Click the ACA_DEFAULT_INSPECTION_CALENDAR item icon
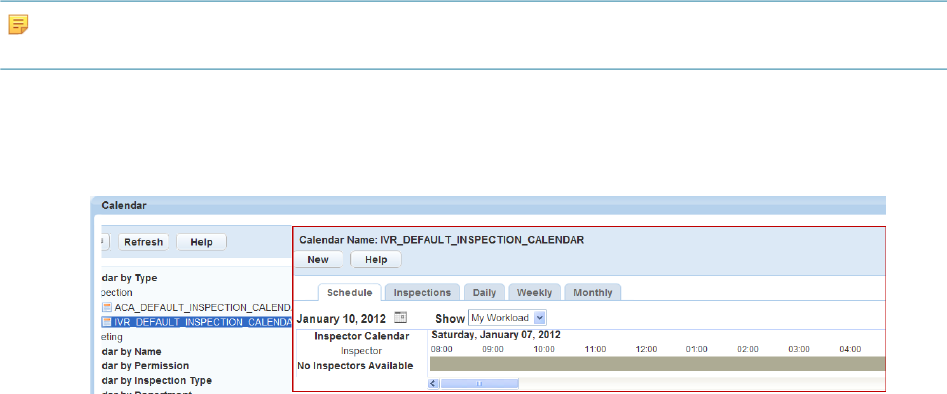This screenshot has height=394, width=947. point(107,307)
